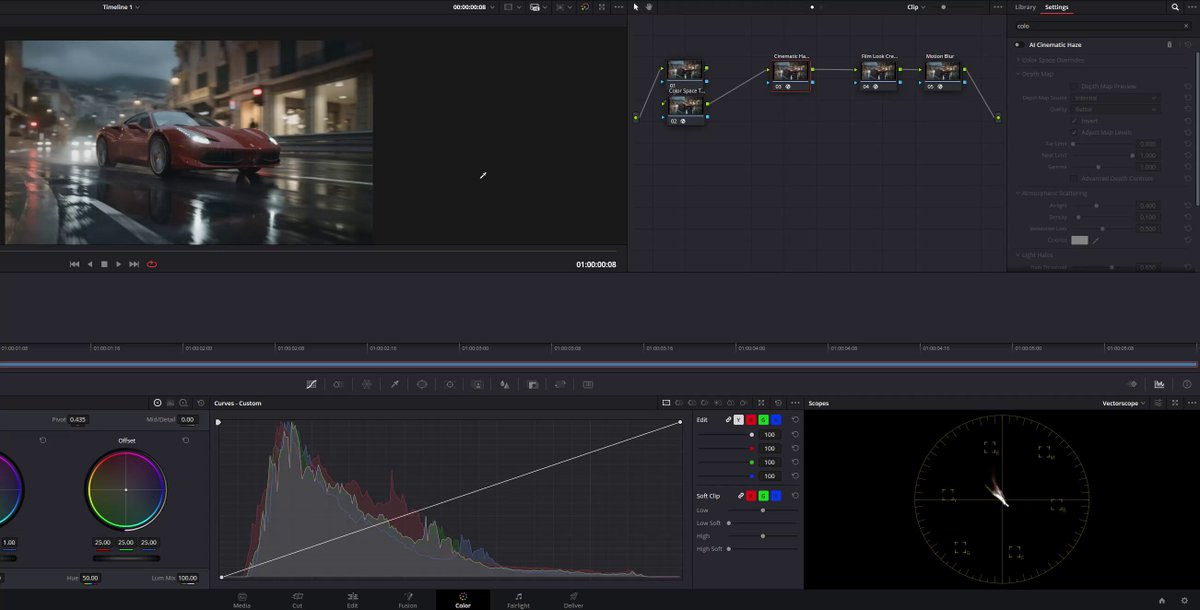
Task: Click the search icon in effects panel
Action: pos(1175,7)
